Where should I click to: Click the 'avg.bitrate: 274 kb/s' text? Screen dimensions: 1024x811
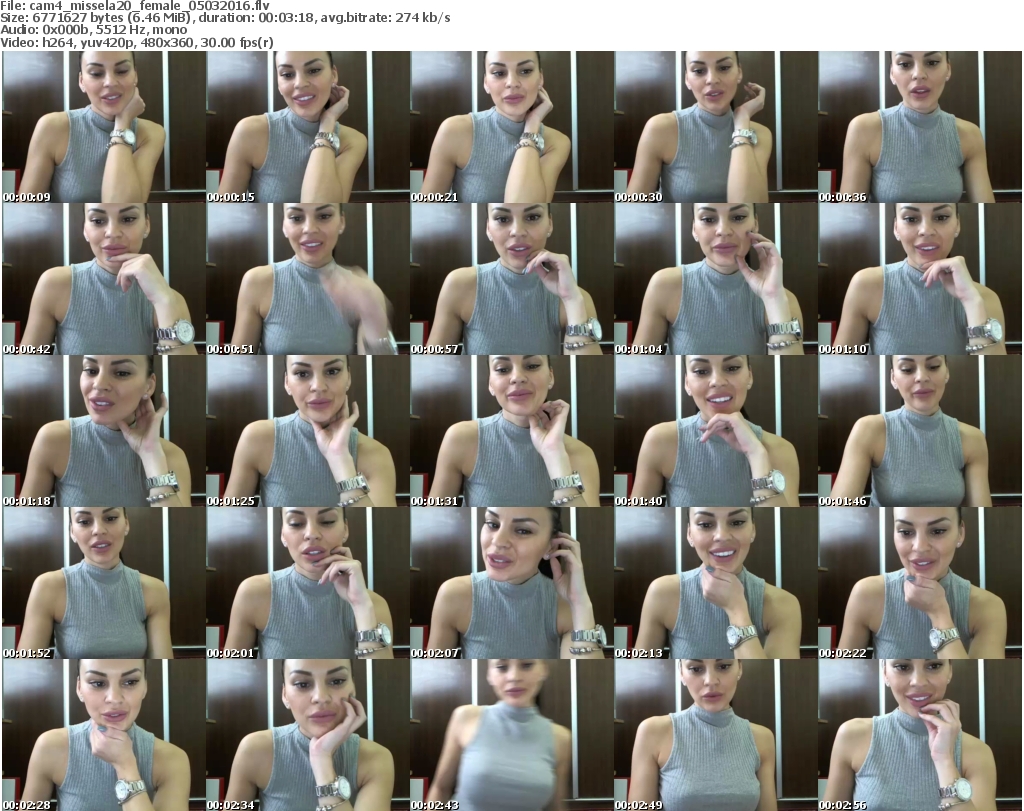coord(385,18)
